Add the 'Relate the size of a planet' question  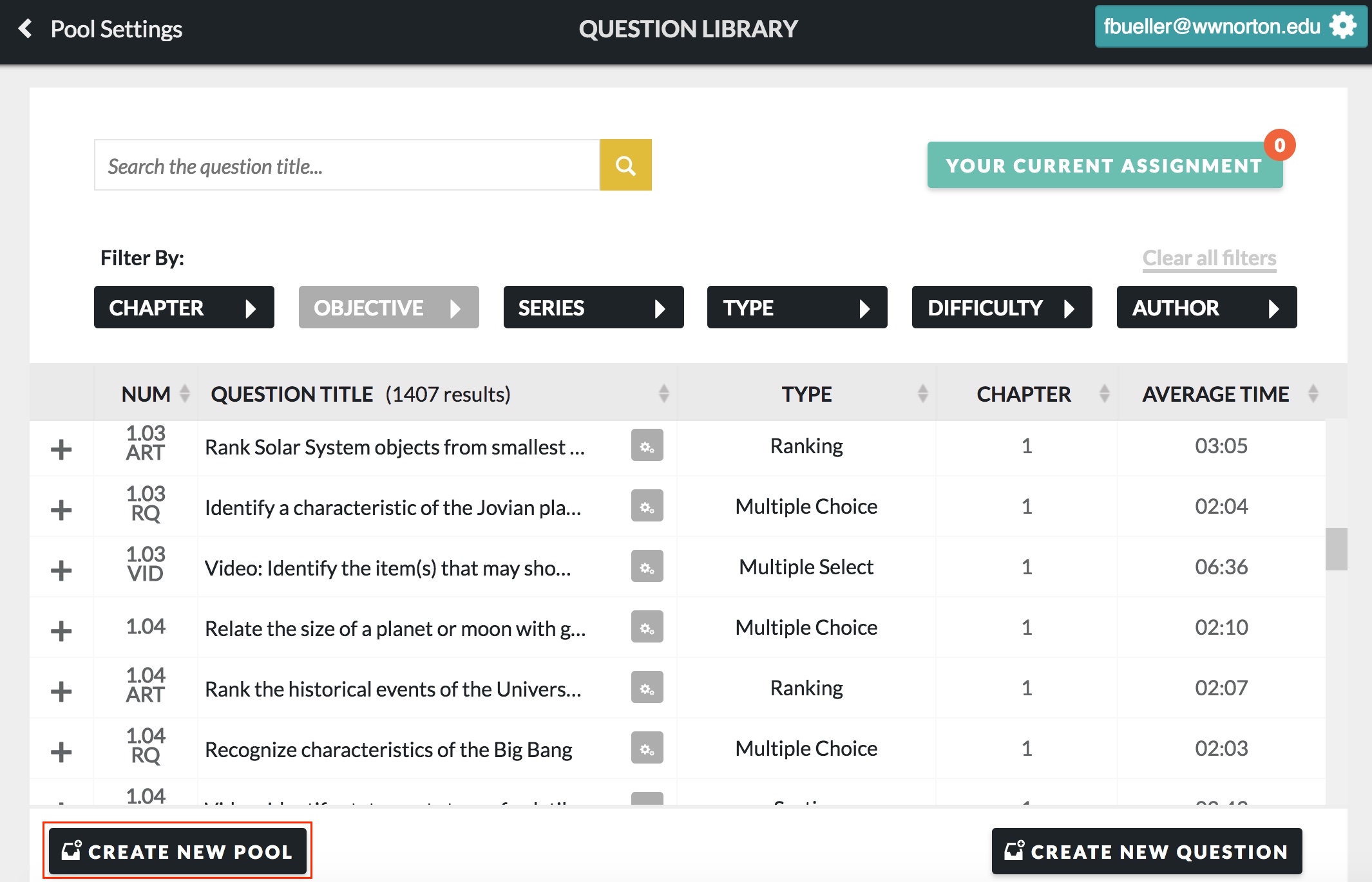(x=61, y=630)
